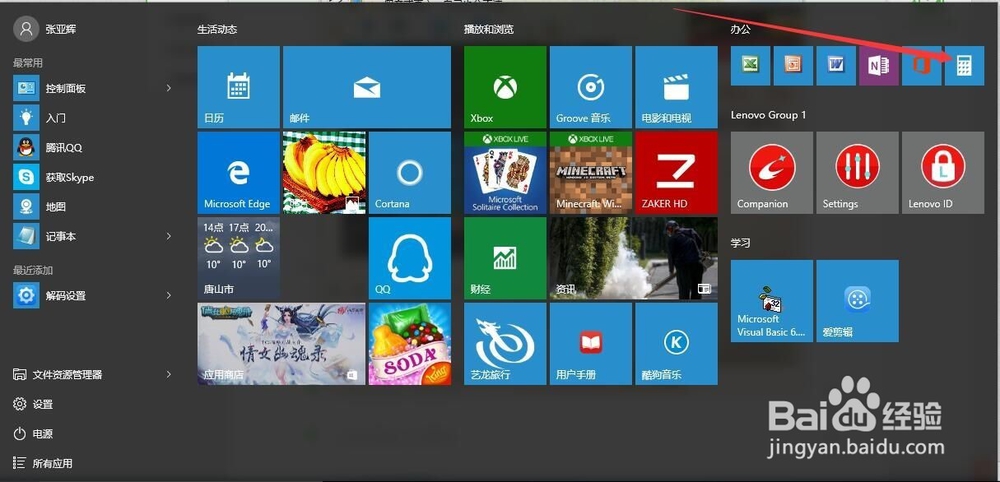This screenshot has height=482, width=1000.
Task: Open the 财经 finance tile
Action: point(505,258)
